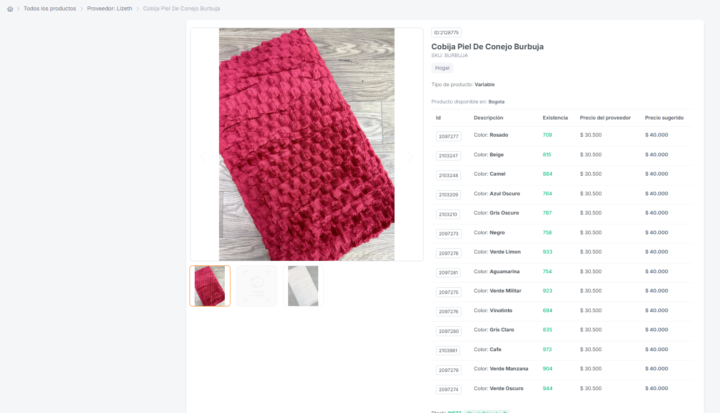Click the Vinotinto stock value 694
The width and height of the screenshot is (720, 413).
click(x=547, y=311)
